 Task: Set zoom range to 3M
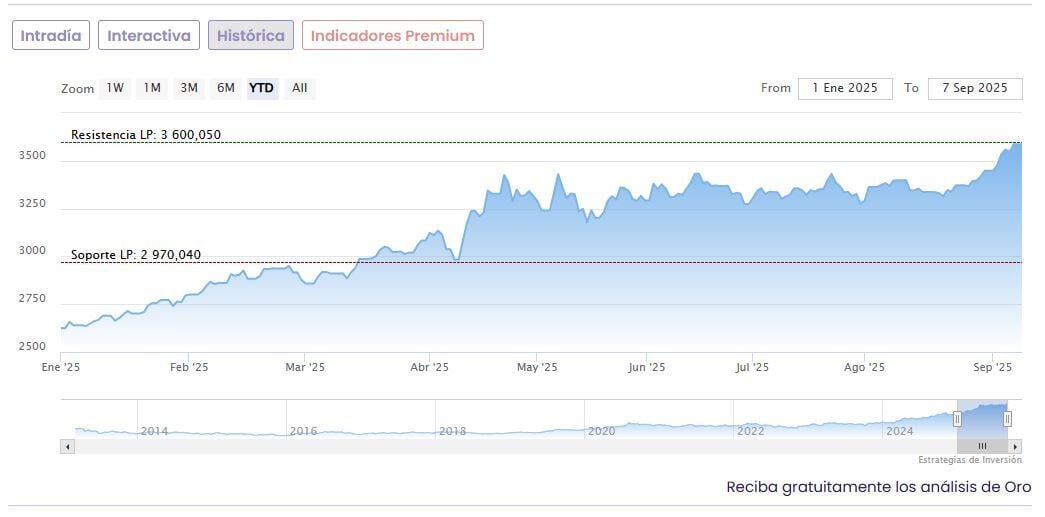(189, 88)
